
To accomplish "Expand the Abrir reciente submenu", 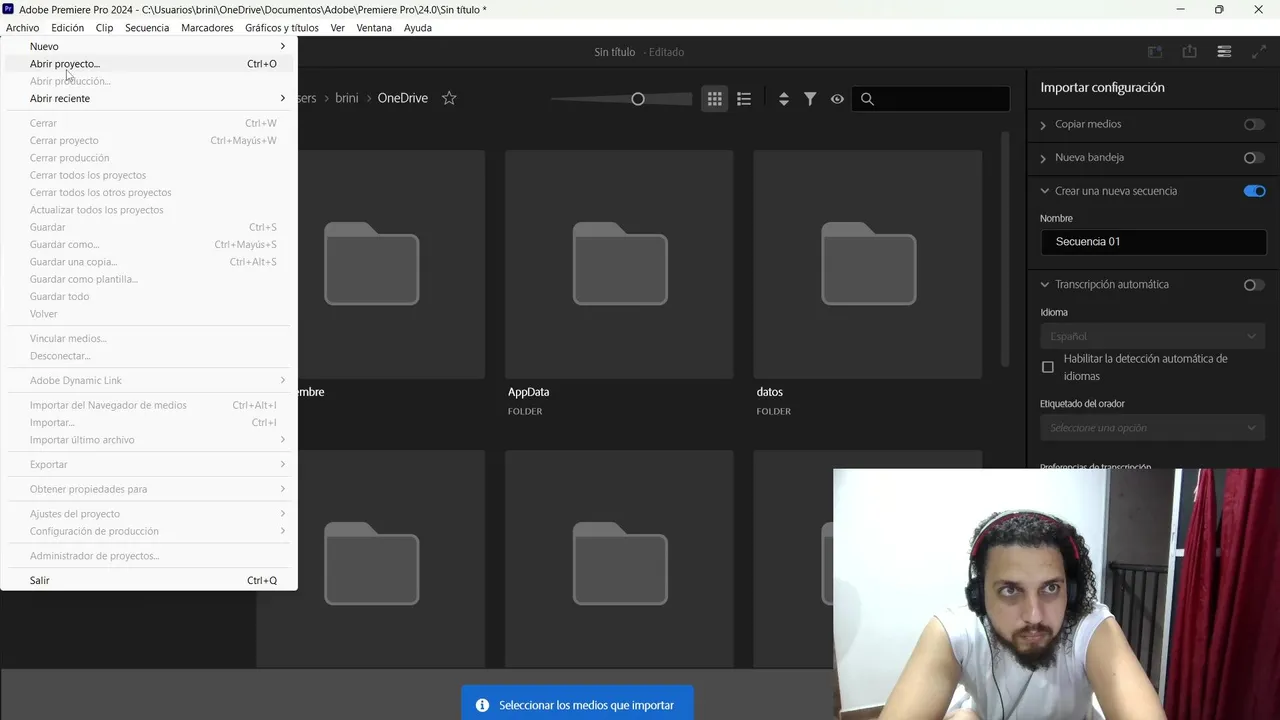I will point(149,98).
